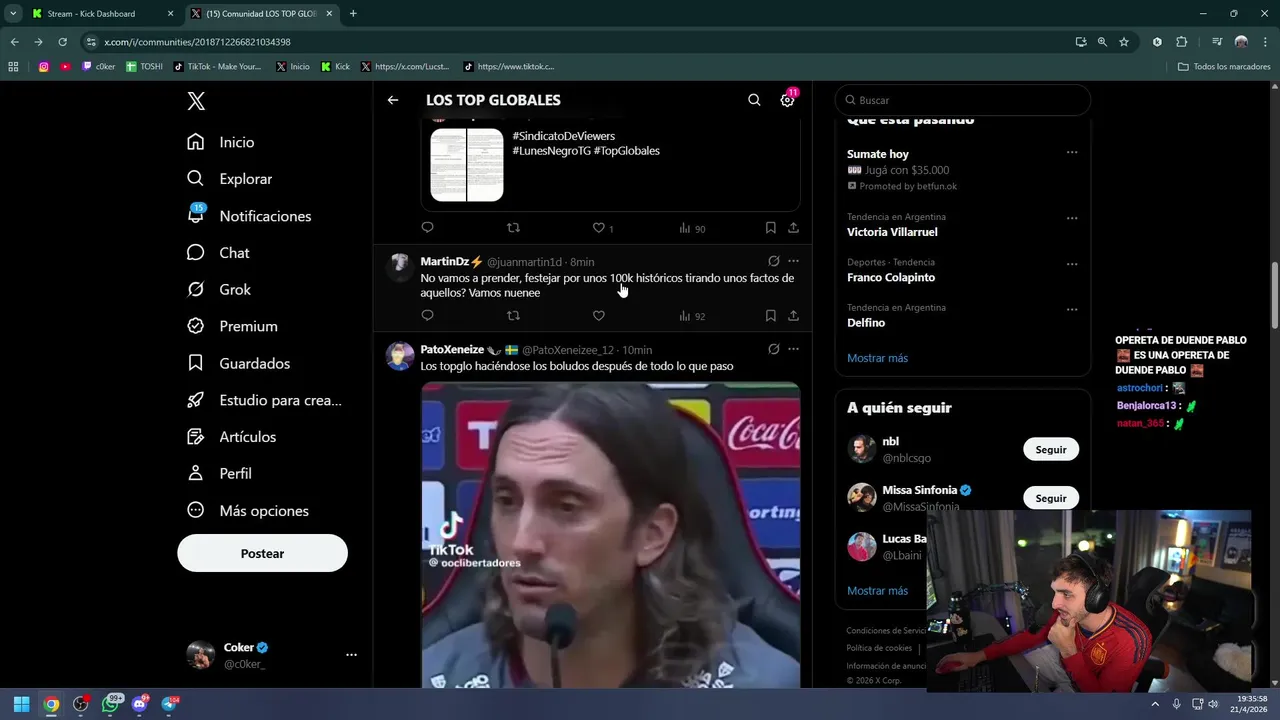Image resolution: width=1280 pixels, height=720 pixels.
Task: Open Grok action on PatoXeneize post
Action: pos(773,349)
